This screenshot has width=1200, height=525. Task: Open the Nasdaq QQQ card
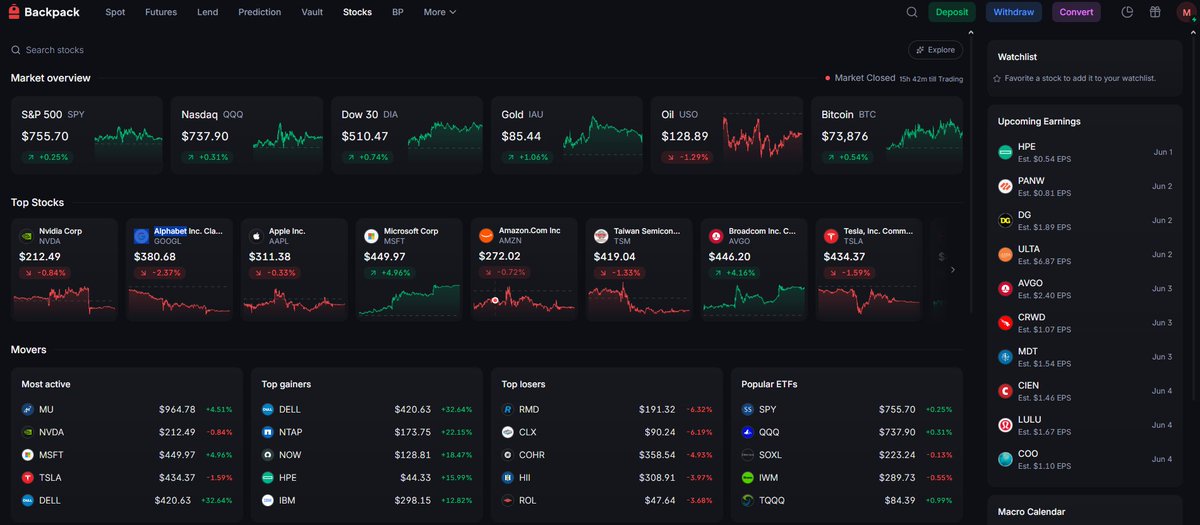coord(247,133)
